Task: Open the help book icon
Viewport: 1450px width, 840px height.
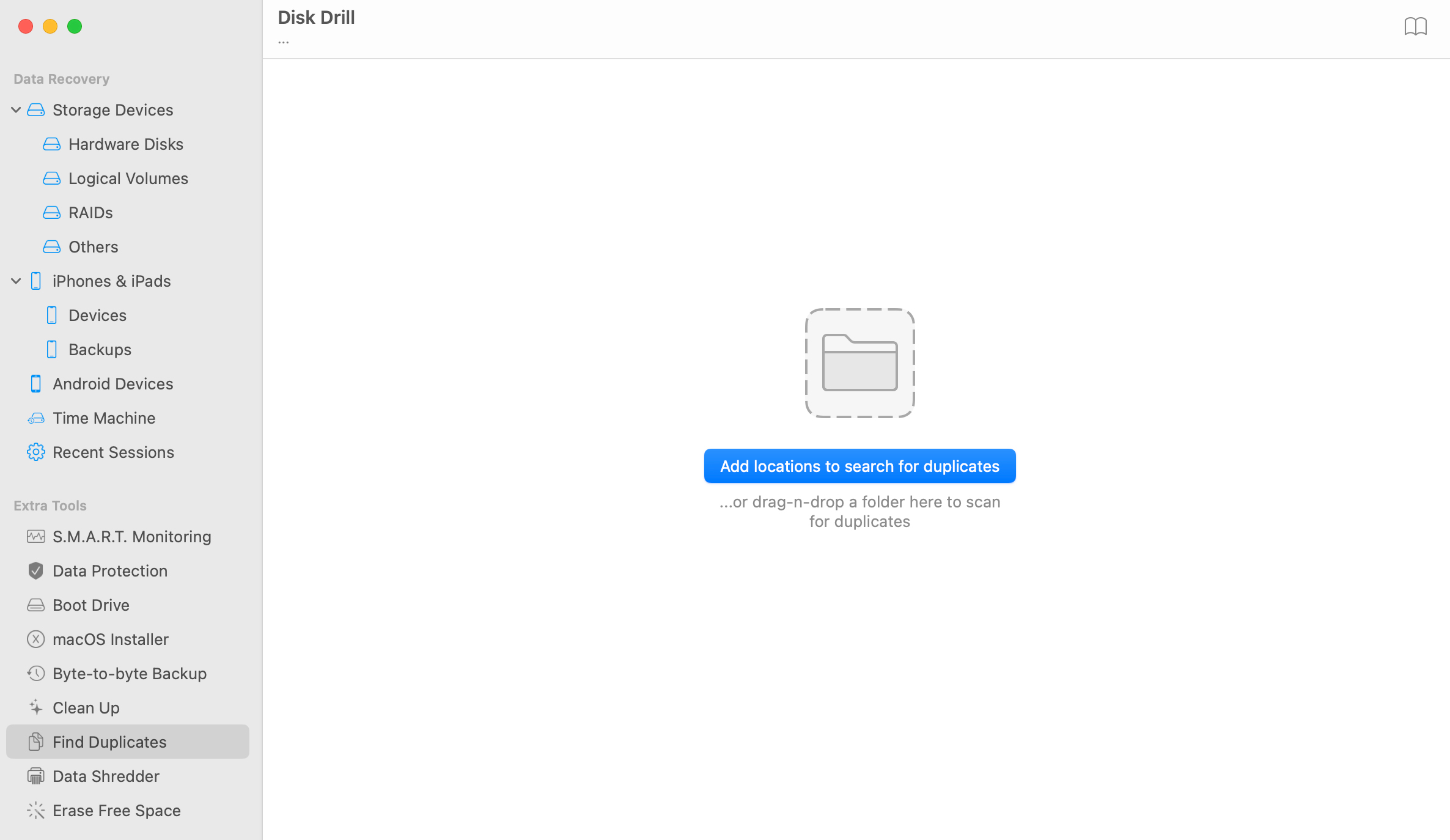Action: point(1415,26)
